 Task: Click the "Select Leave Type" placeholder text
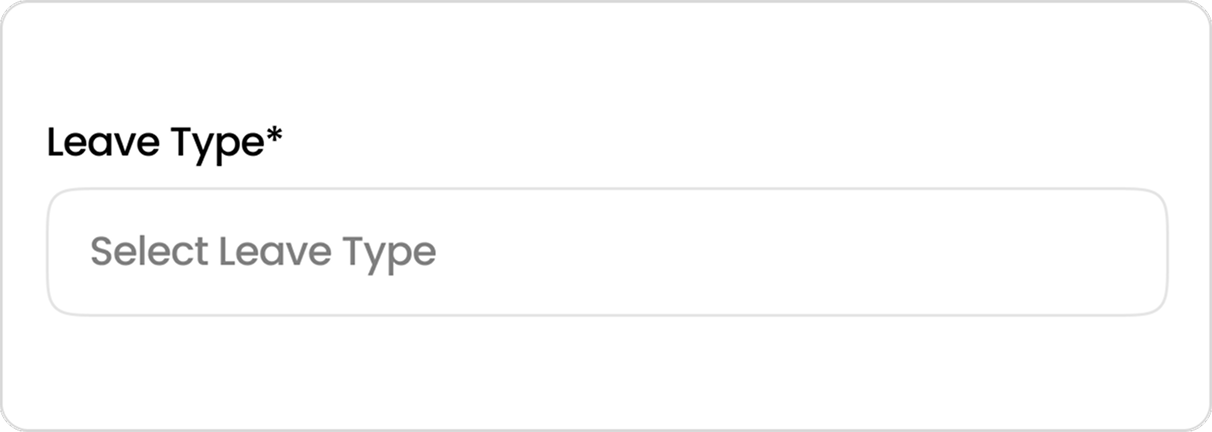coord(263,253)
